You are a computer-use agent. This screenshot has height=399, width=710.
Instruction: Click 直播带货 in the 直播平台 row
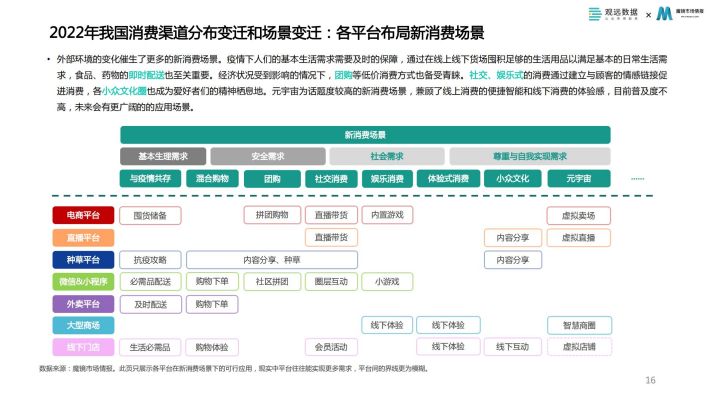pos(331,237)
